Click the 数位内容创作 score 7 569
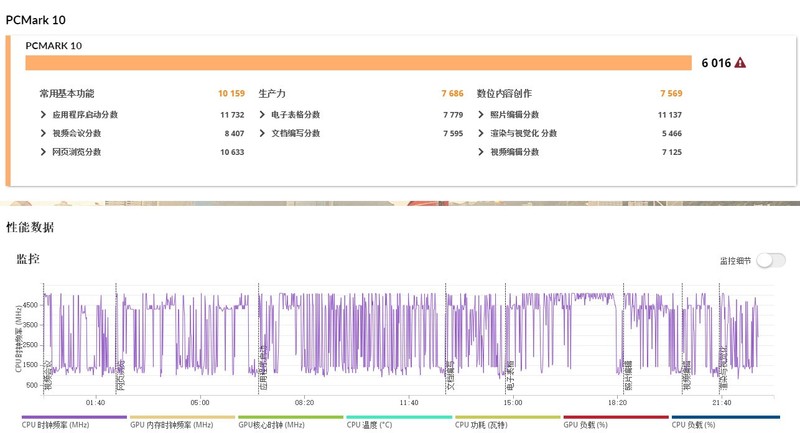The height and width of the screenshot is (433, 800). point(671,93)
